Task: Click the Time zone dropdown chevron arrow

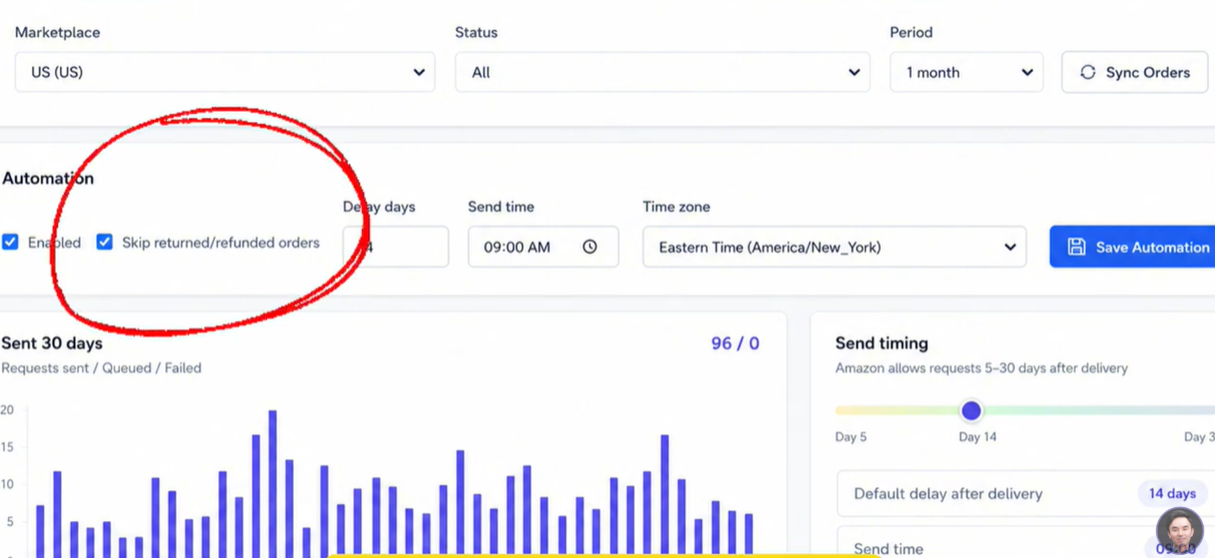Action: [x=1010, y=247]
